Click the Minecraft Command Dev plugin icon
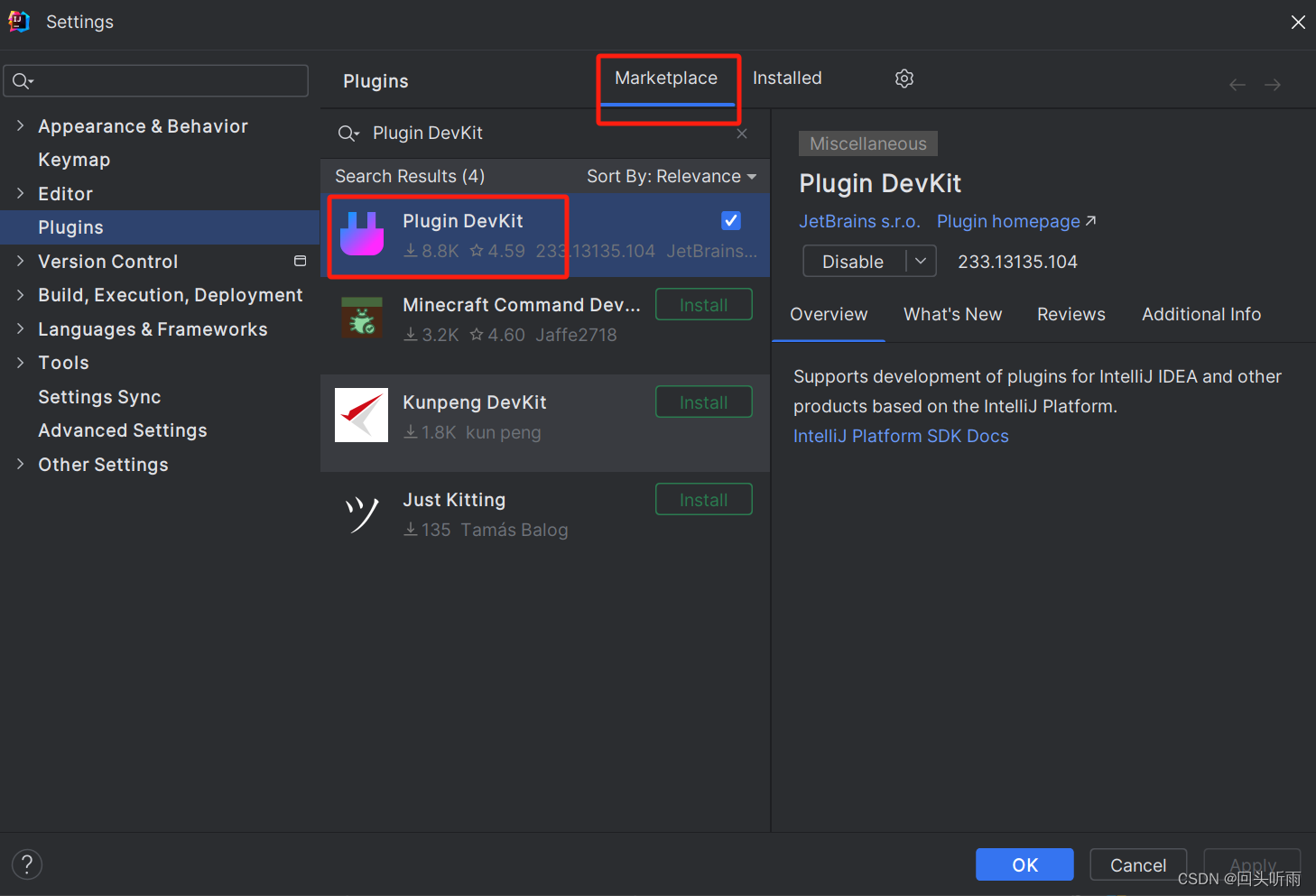1316x896 pixels. 362,319
